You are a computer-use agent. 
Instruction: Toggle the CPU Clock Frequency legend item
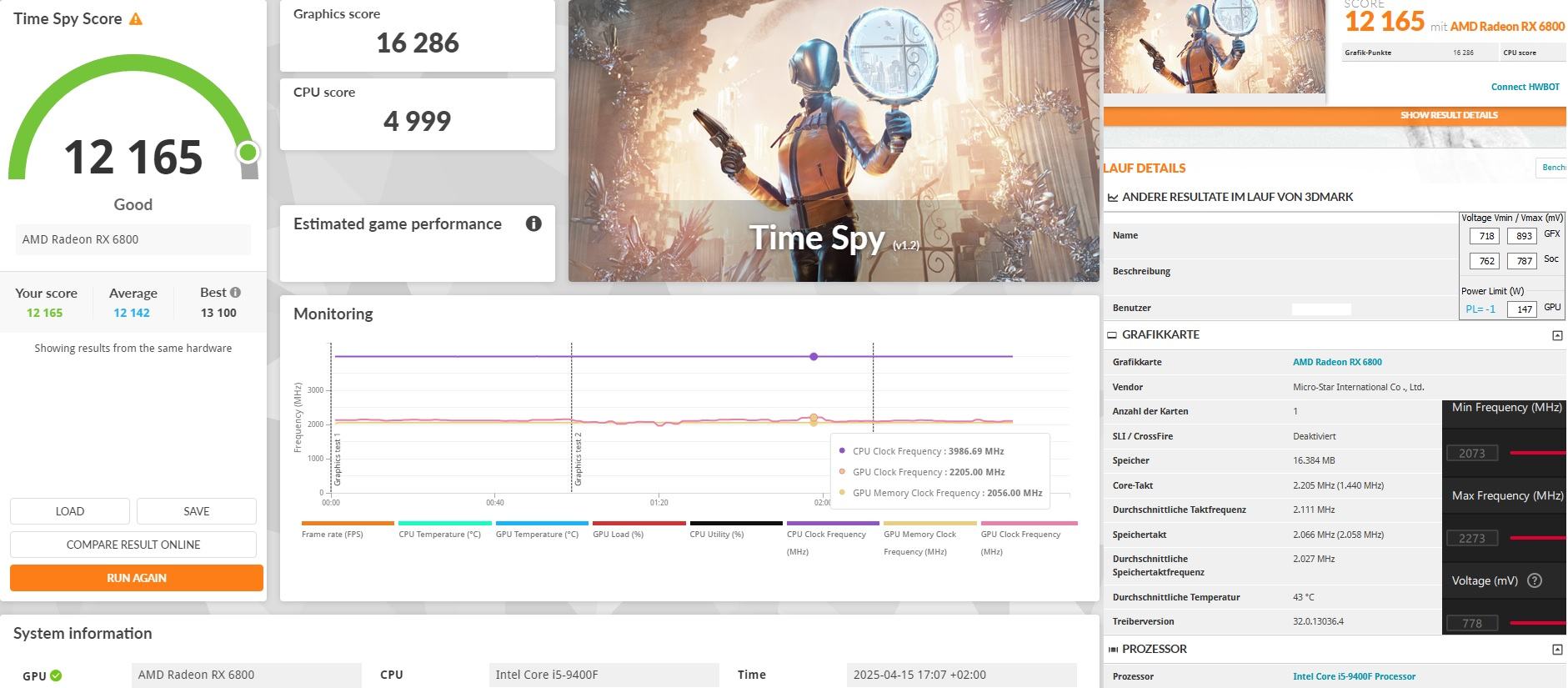pyautogui.click(x=833, y=539)
